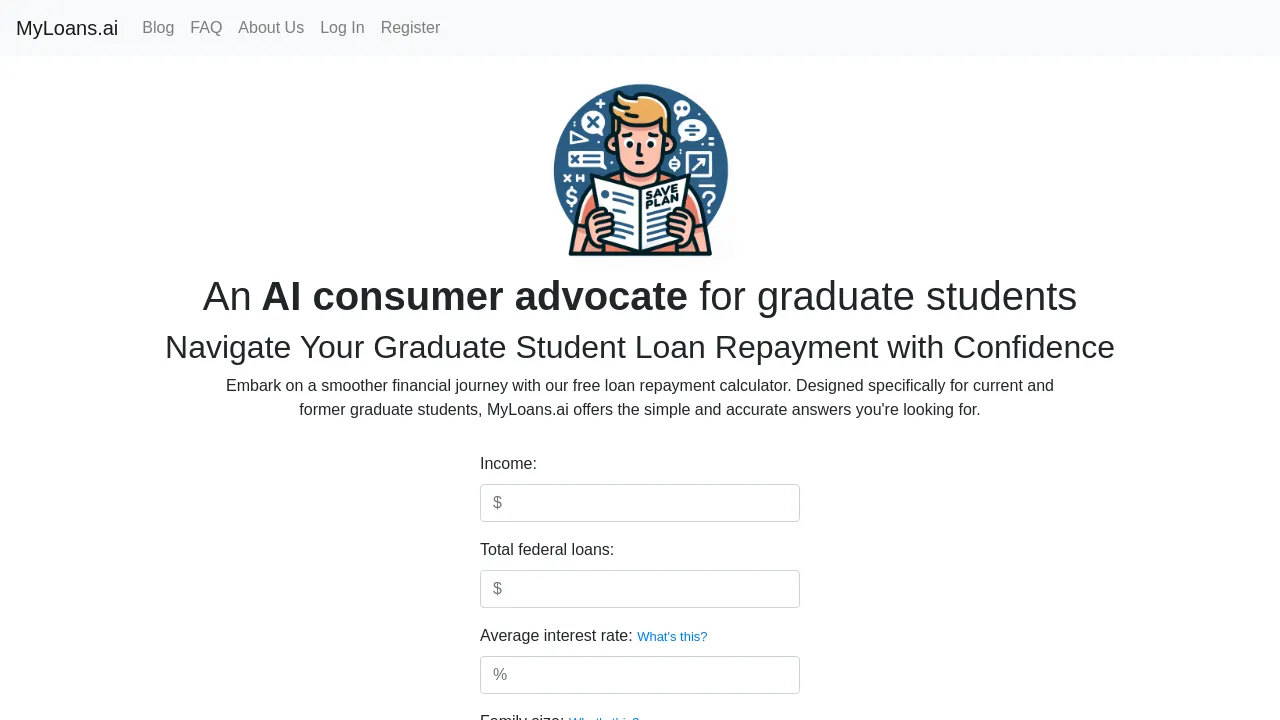Select the Income label text

508,463
